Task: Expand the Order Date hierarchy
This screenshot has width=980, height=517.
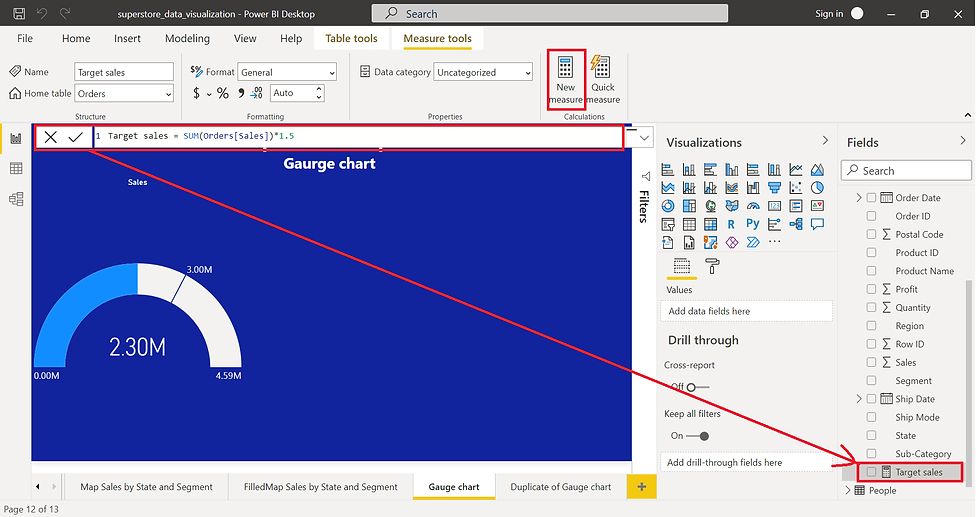Action: point(859,198)
